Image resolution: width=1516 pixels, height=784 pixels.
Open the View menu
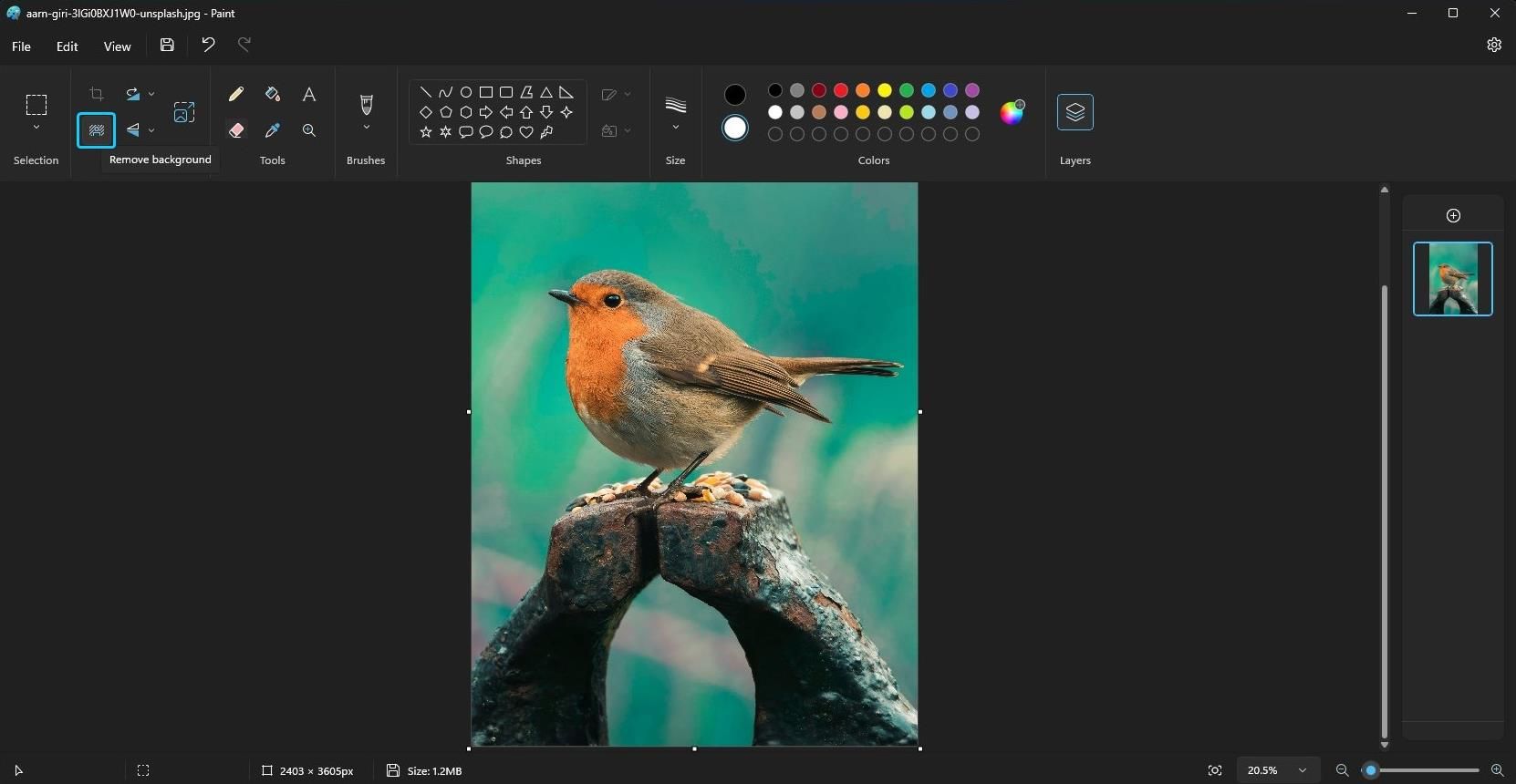(117, 46)
